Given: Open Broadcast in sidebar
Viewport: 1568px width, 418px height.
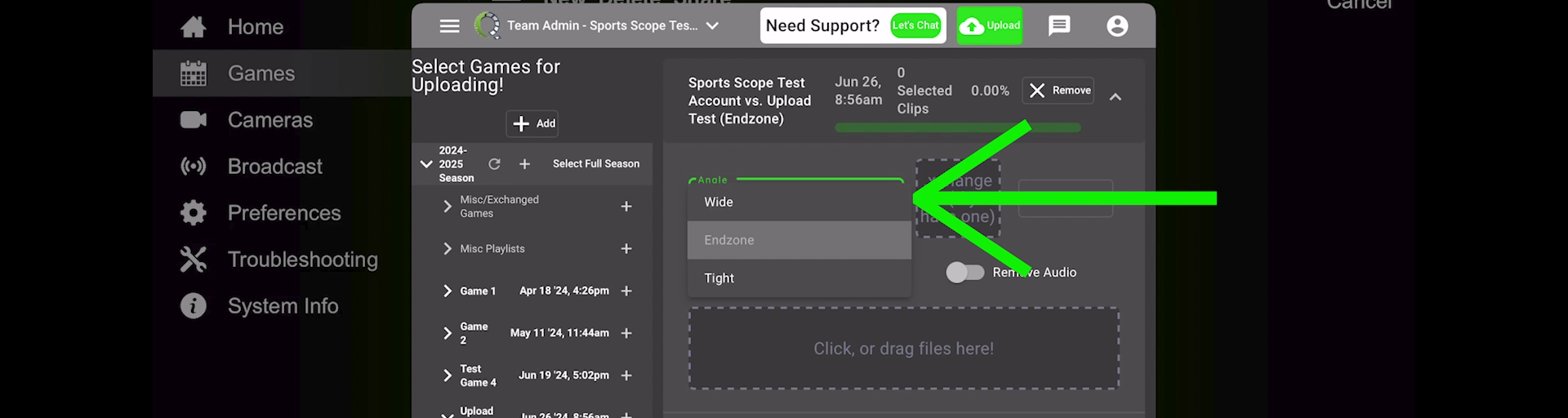Looking at the screenshot, I should click(275, 167).
